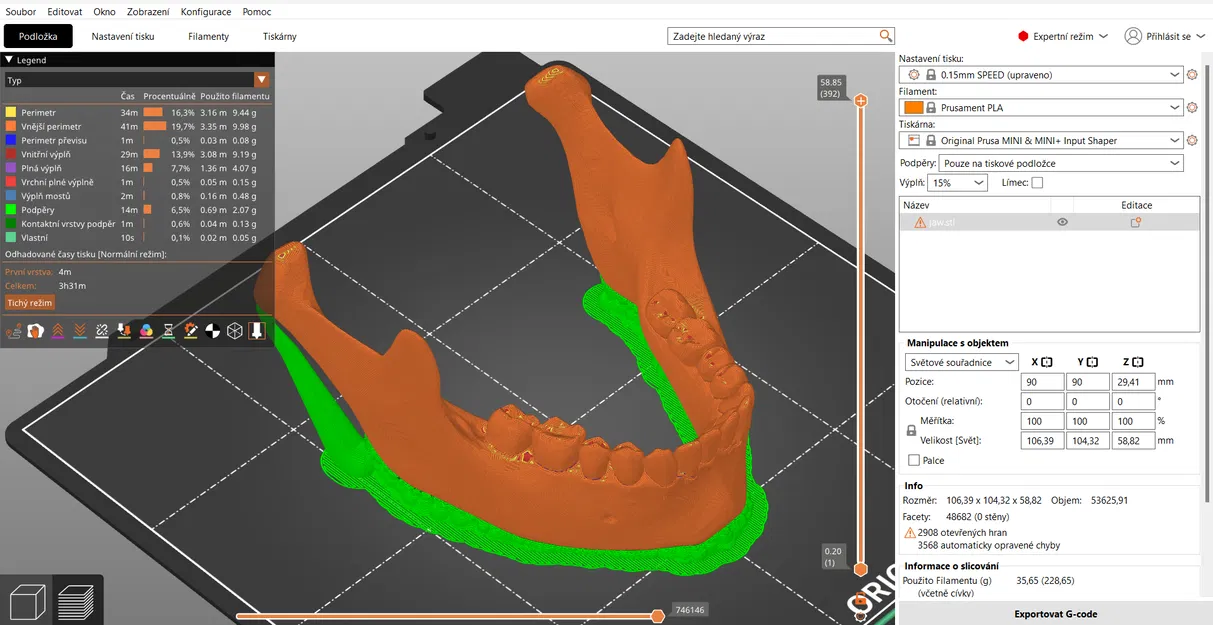Select the custom G-code gear-pencil icon

point(190,330)
